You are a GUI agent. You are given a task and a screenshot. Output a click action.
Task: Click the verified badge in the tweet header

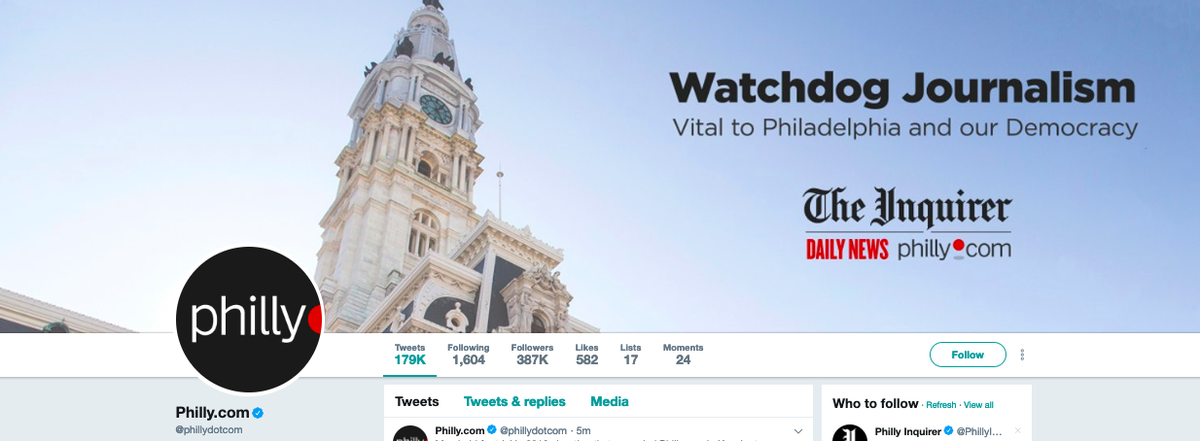pos(492,431)
